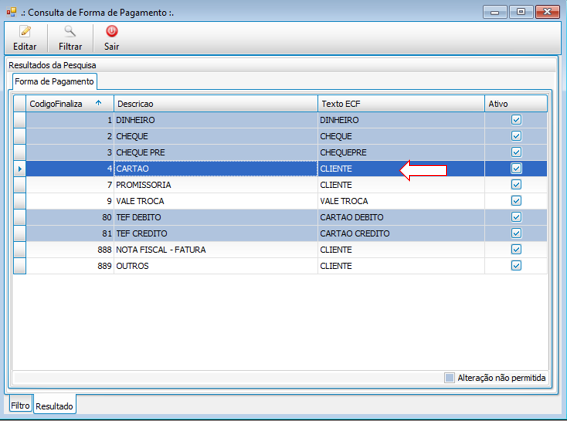Toggle Ativo checkbox for TEF DEBITO
Viewport: 567px width, 421px height.
tap(516, 217)
